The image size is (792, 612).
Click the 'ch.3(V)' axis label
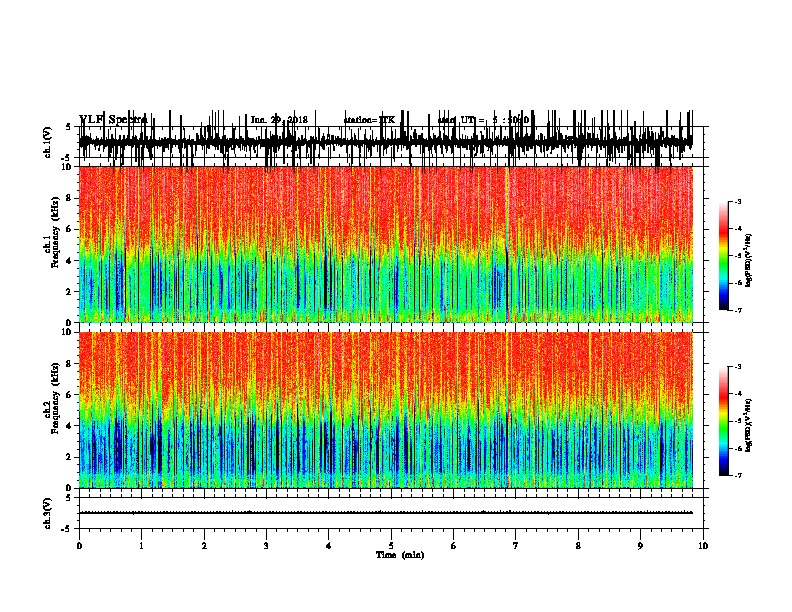pos(48,513)
